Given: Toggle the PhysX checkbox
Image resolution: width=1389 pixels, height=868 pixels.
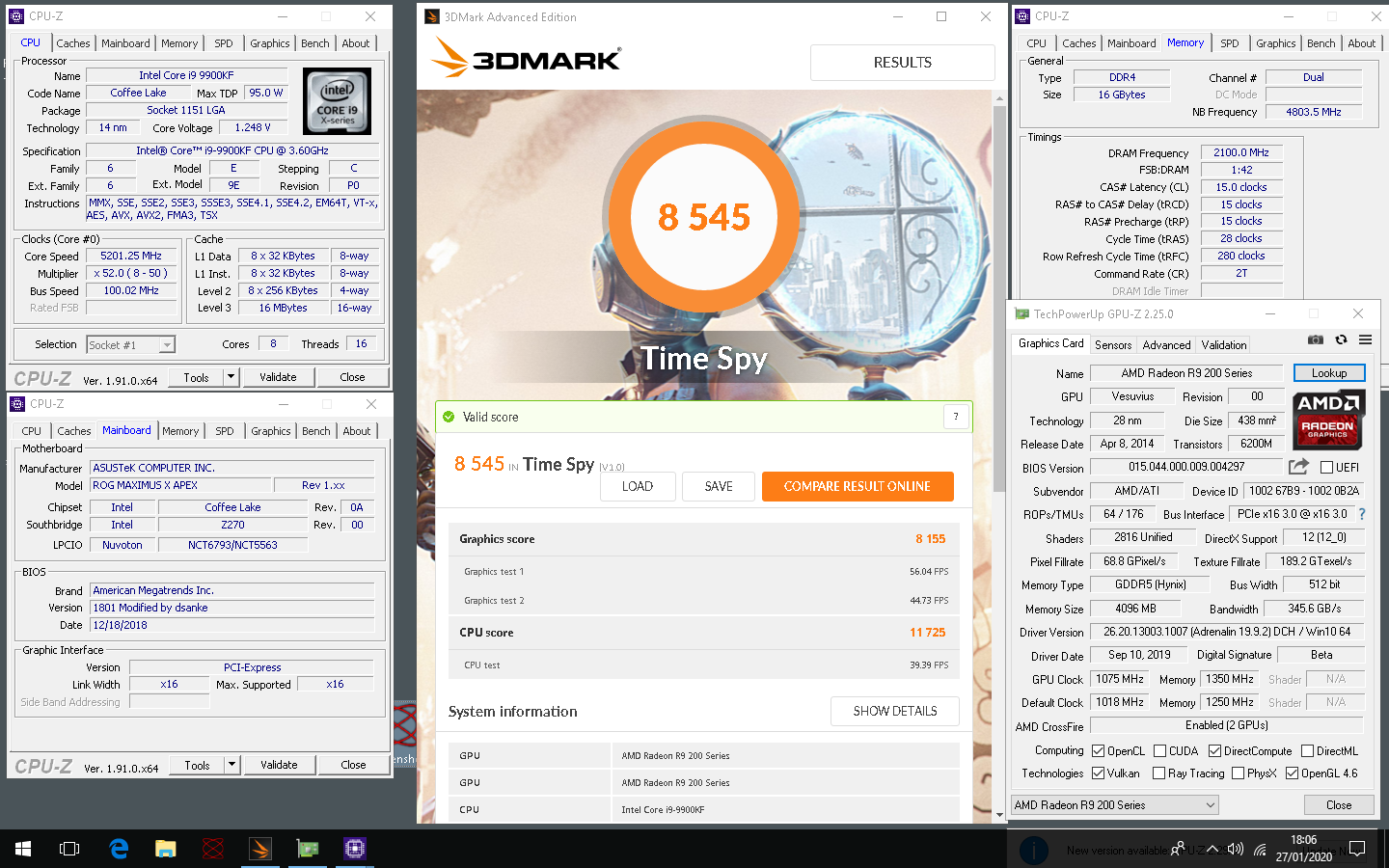Looking at the screenshot, I should [1239, 773].
